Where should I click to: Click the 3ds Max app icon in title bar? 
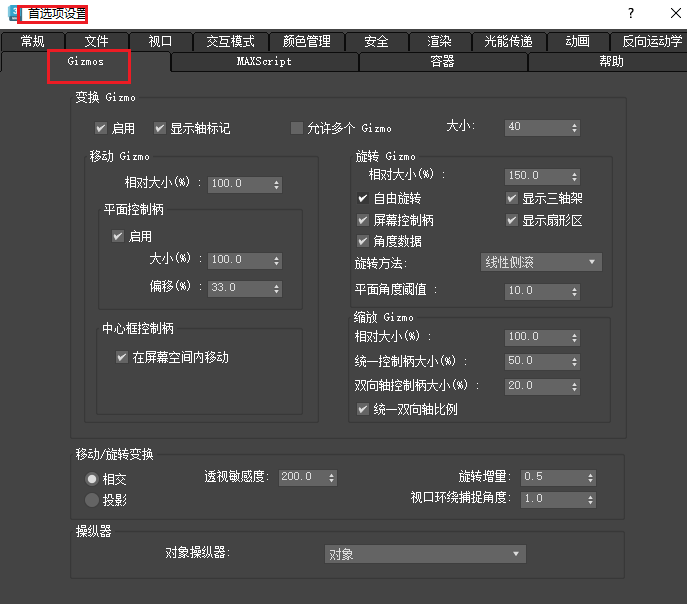(13, 13)
